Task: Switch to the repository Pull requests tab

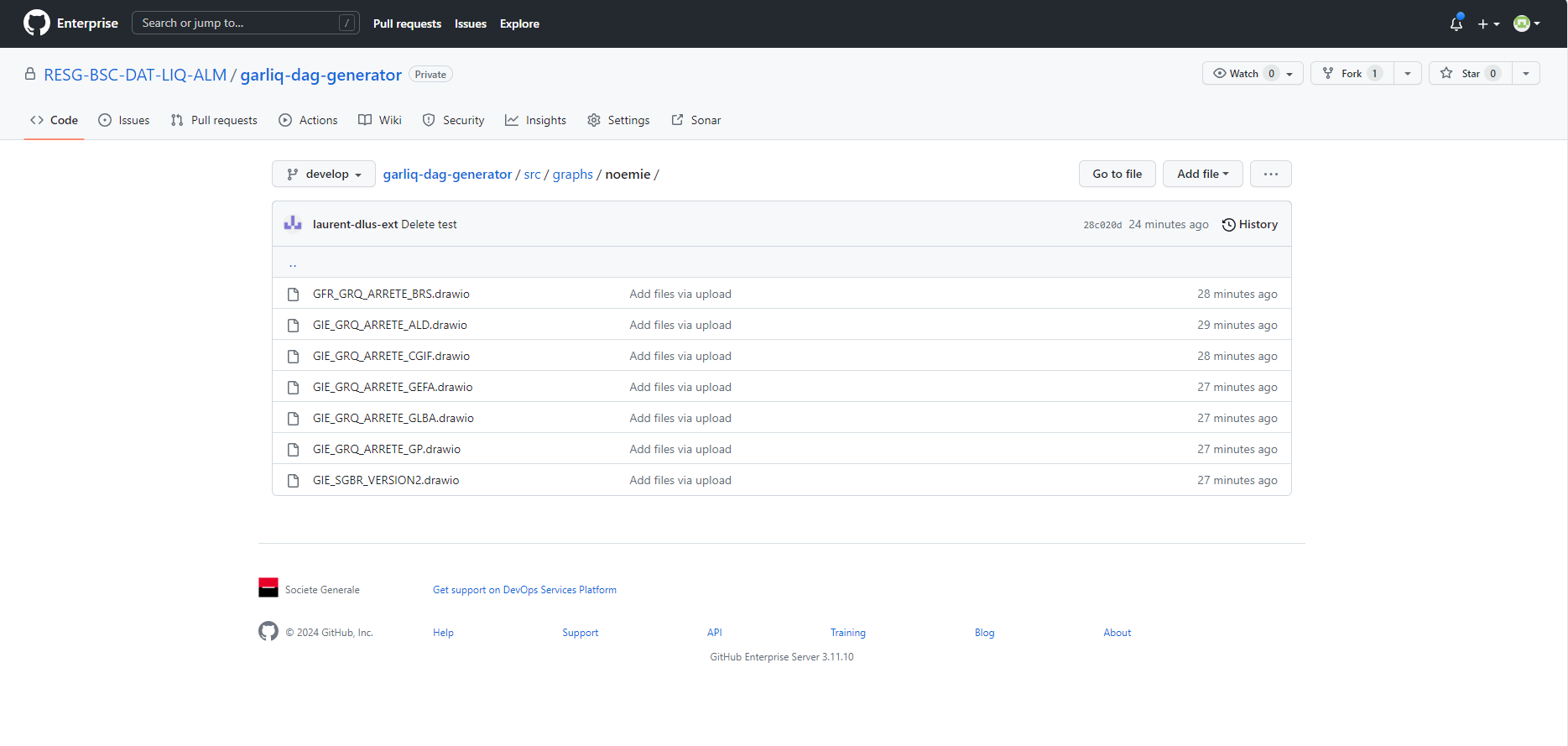Action: click(x=214, y=120)
